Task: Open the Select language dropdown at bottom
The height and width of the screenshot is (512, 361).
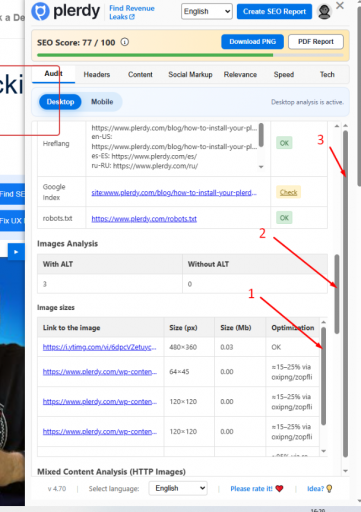Action: coord(178,488)
